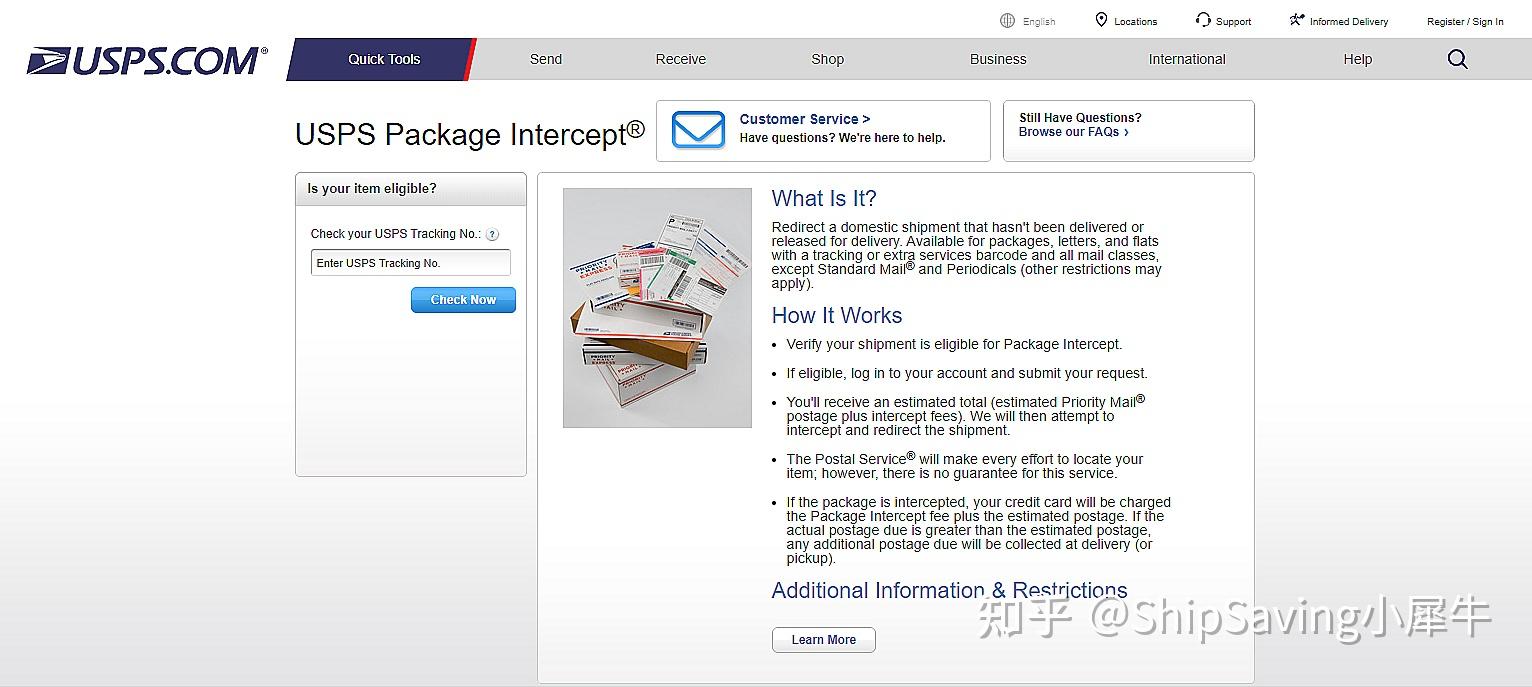Open the International menu
The width and height of the screenshot is (1532, 687).
pos(1187,59)
